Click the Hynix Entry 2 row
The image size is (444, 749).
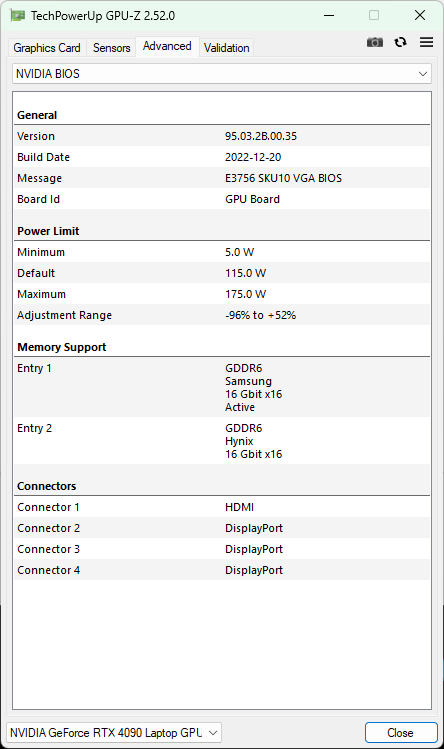(x=222, y=441)
